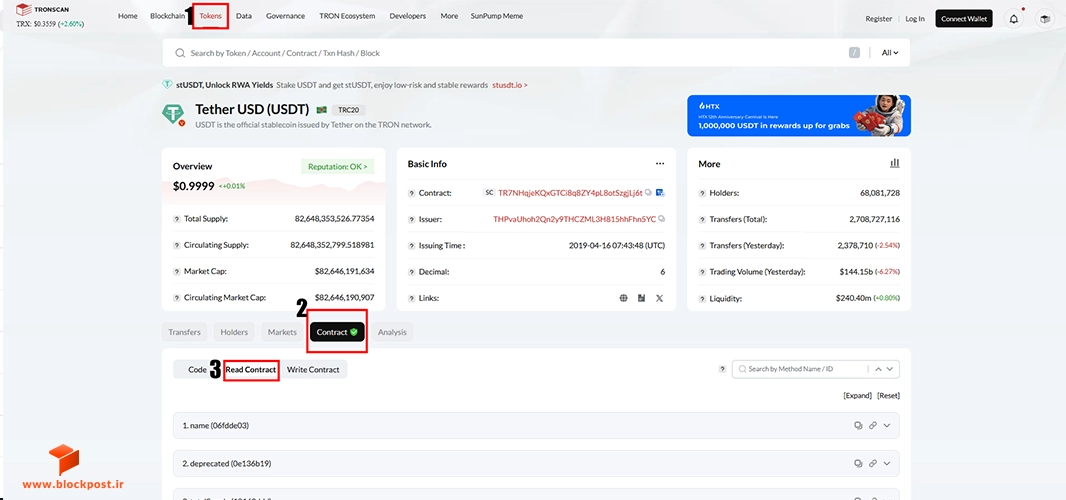The image size is (1066, 500).
Task: Click the up arrow in method search
Action: pyautogui.click(x=878, y=369)
